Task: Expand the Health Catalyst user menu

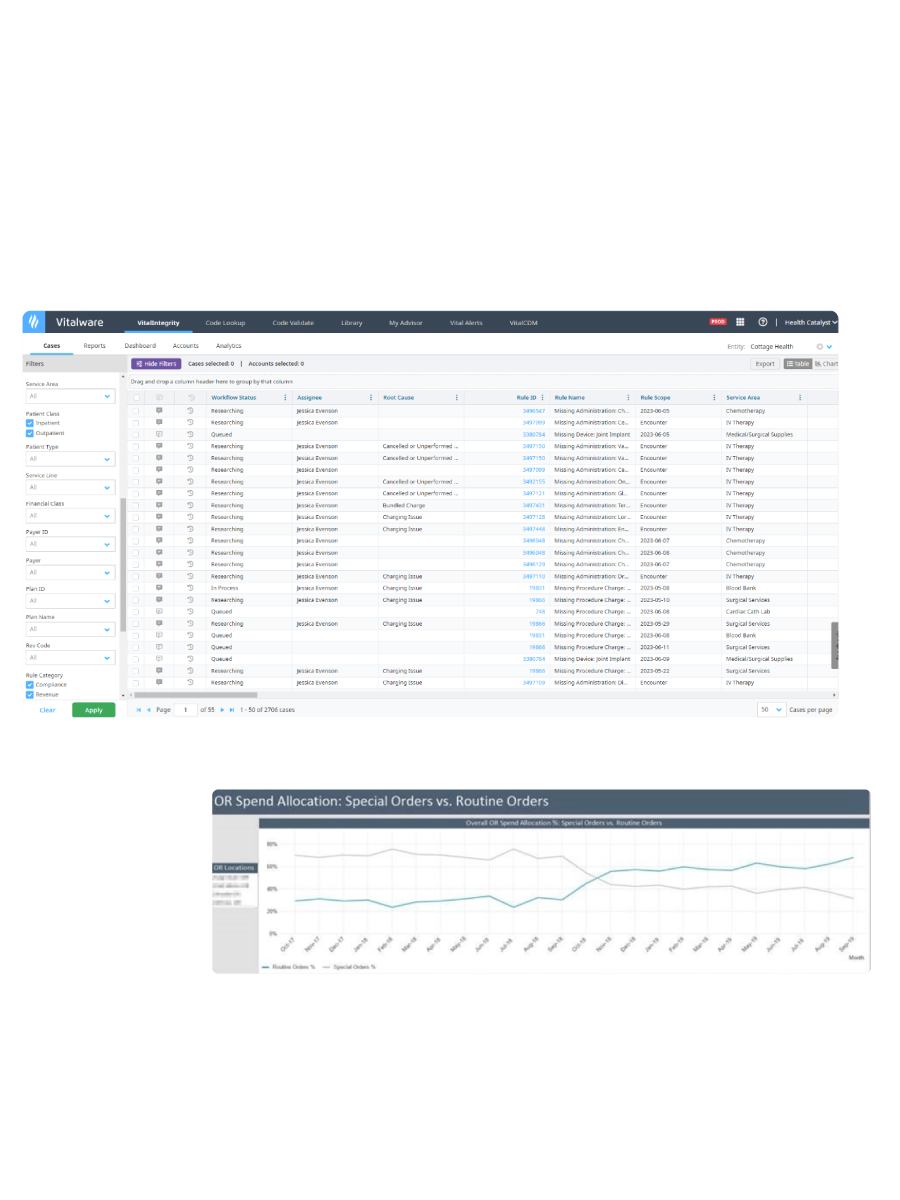Action: point(811,322)
